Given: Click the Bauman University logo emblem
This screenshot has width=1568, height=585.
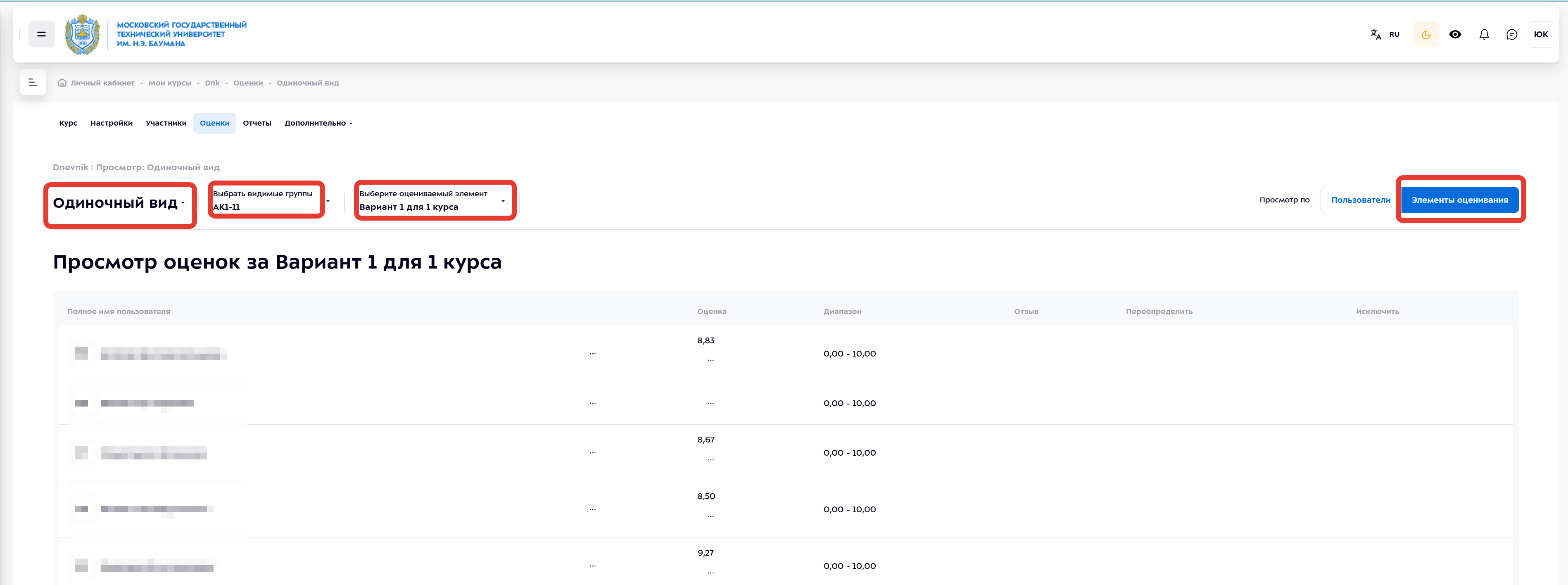Looking at the screenshot, I should (82, 35).
